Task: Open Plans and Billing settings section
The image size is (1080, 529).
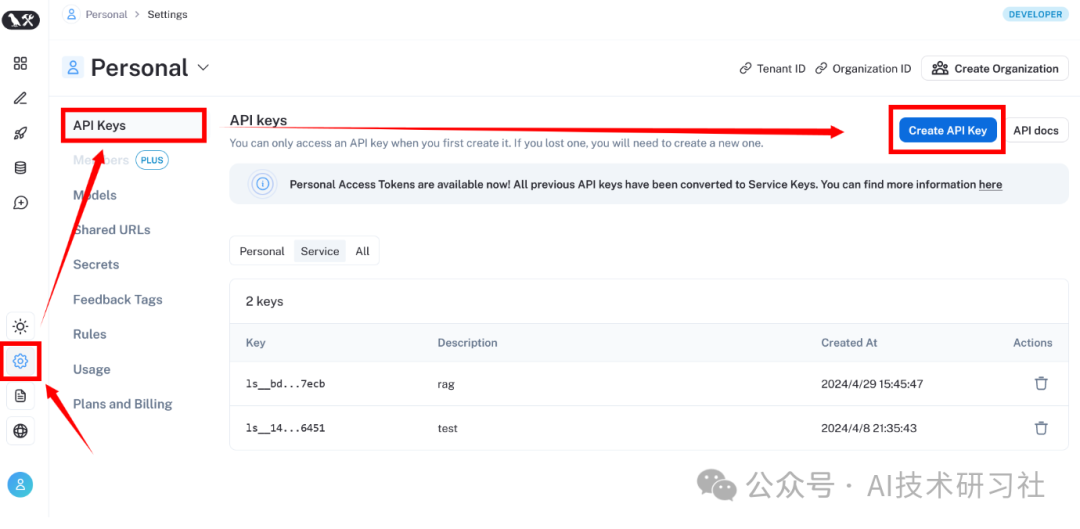Action: [122, 404]
